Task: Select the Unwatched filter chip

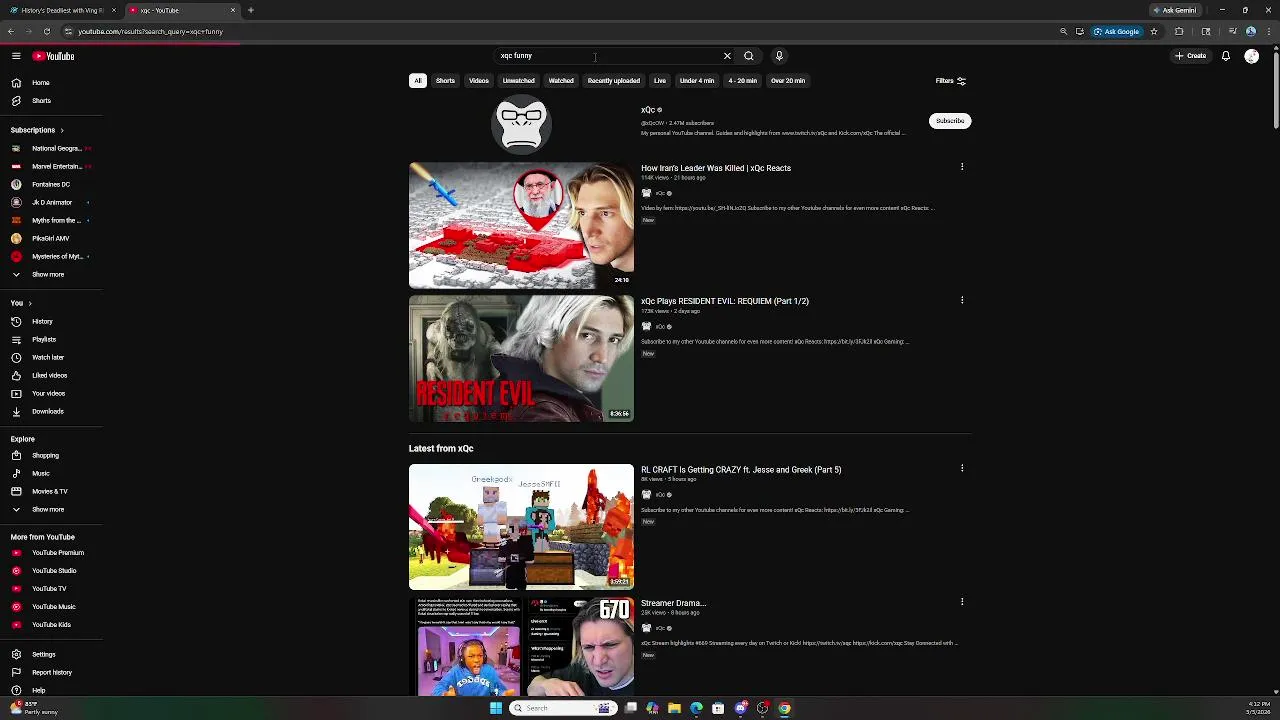Action: coord(518,81)
